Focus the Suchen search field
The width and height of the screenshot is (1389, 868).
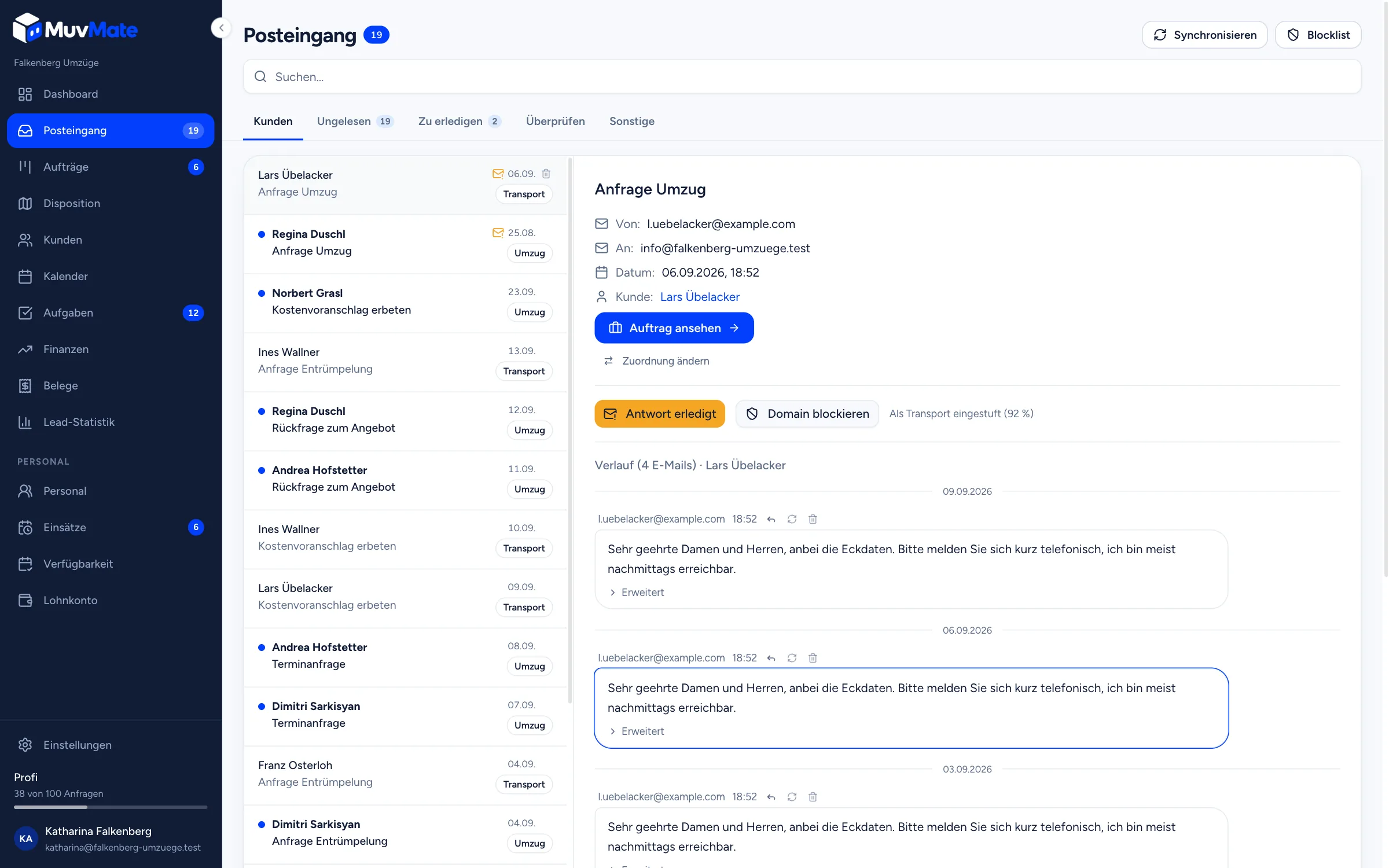coord(802,77)
